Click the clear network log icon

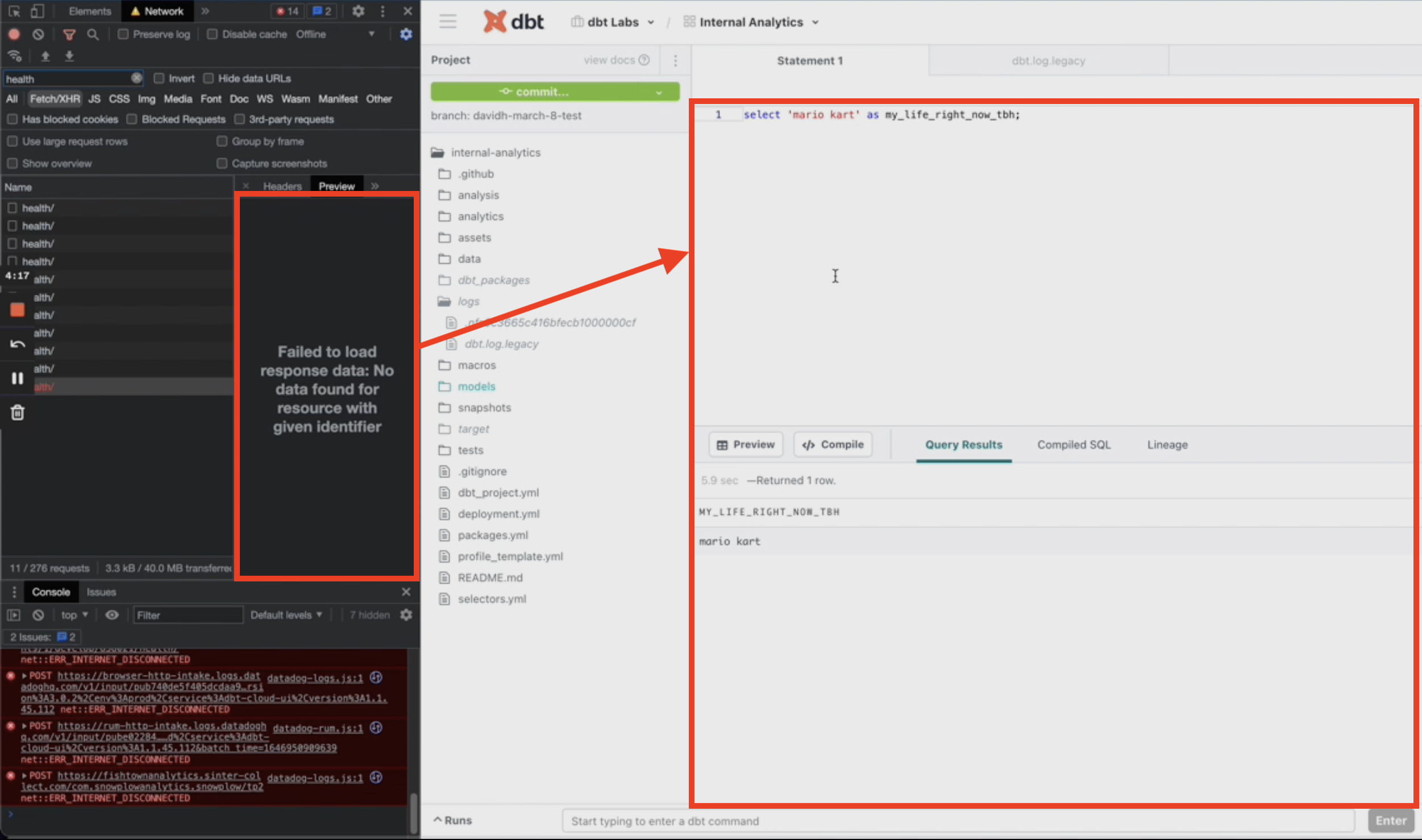38,34
